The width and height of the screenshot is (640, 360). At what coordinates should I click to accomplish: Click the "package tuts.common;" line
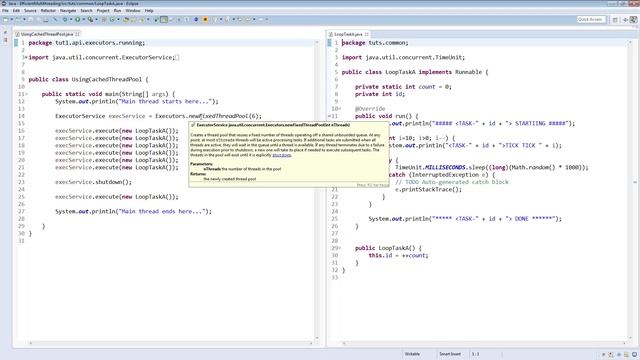375,42
